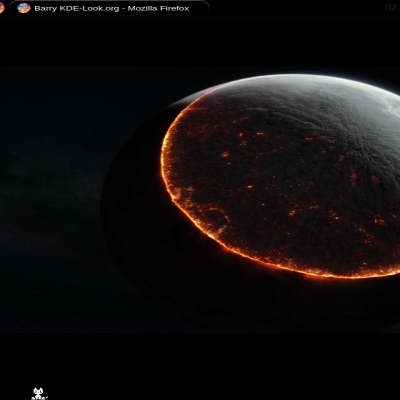This screenshot has width=400, height=400.
Task: Activate the Barry KDE-Look.org Firefox taskbar entry
Action: point(109,8)
